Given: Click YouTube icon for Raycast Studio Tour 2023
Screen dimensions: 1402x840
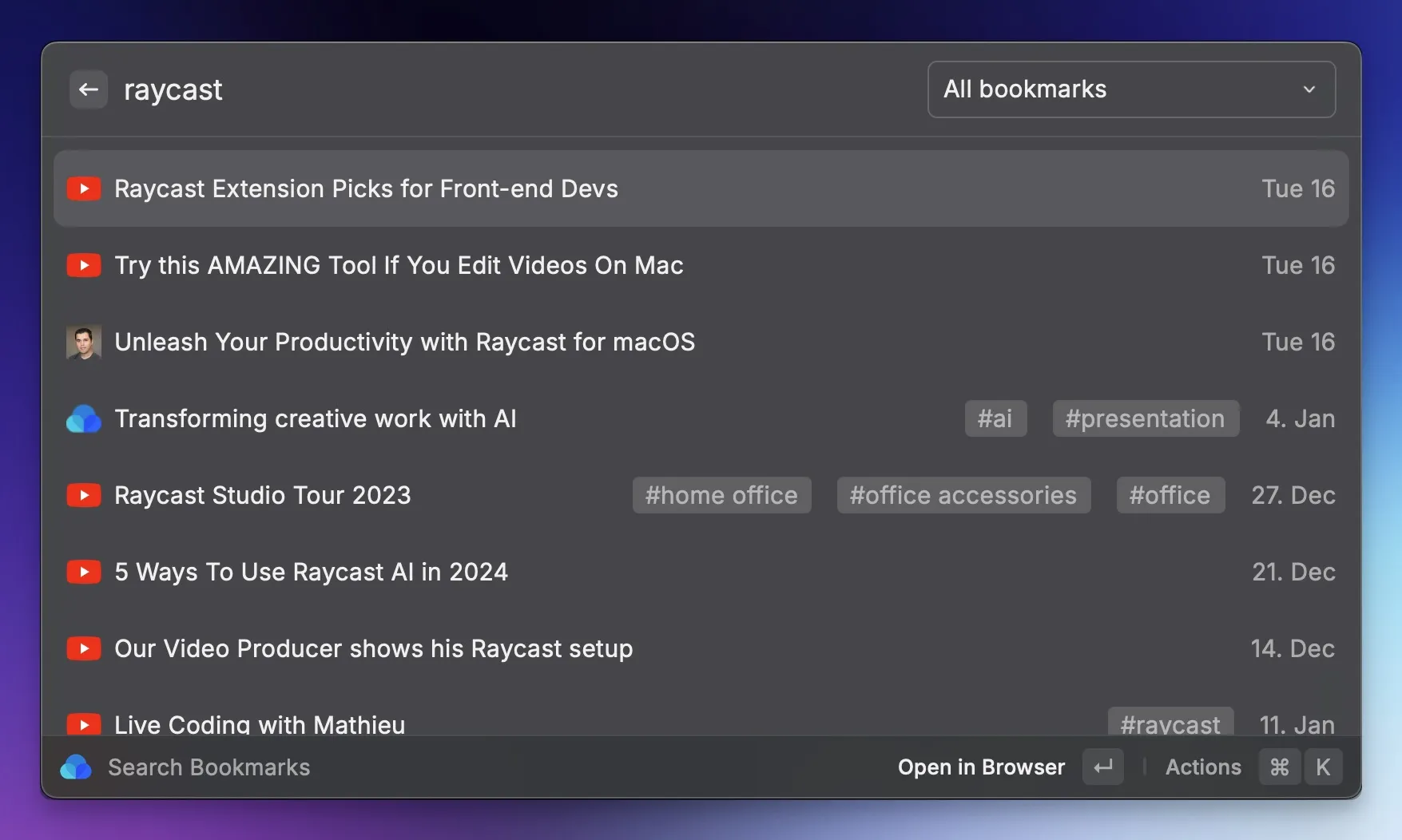Looking at the screenshot, I should pos(84,495).
